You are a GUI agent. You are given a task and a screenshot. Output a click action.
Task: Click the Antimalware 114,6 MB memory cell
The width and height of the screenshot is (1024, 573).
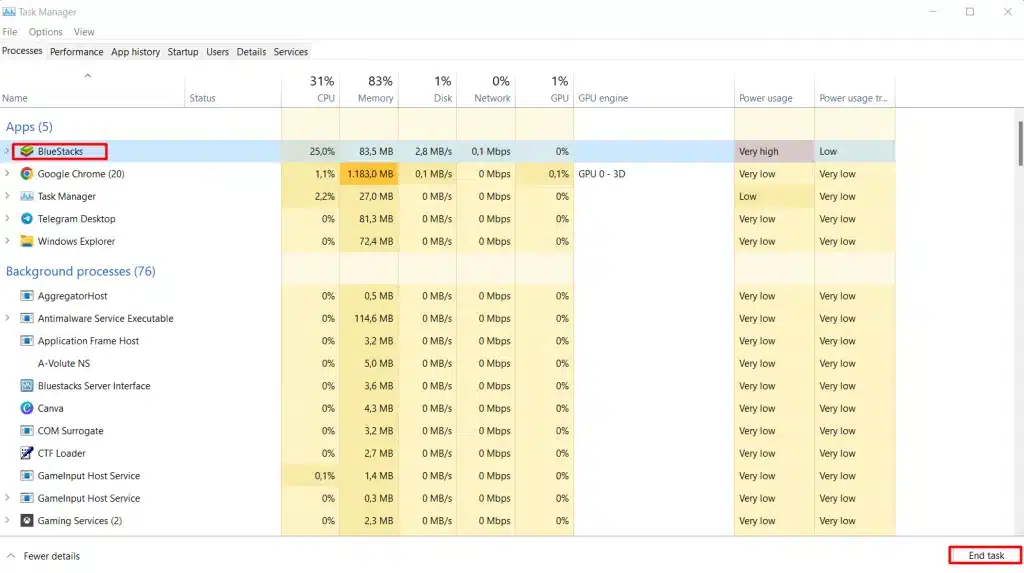[x=369, y=318]
